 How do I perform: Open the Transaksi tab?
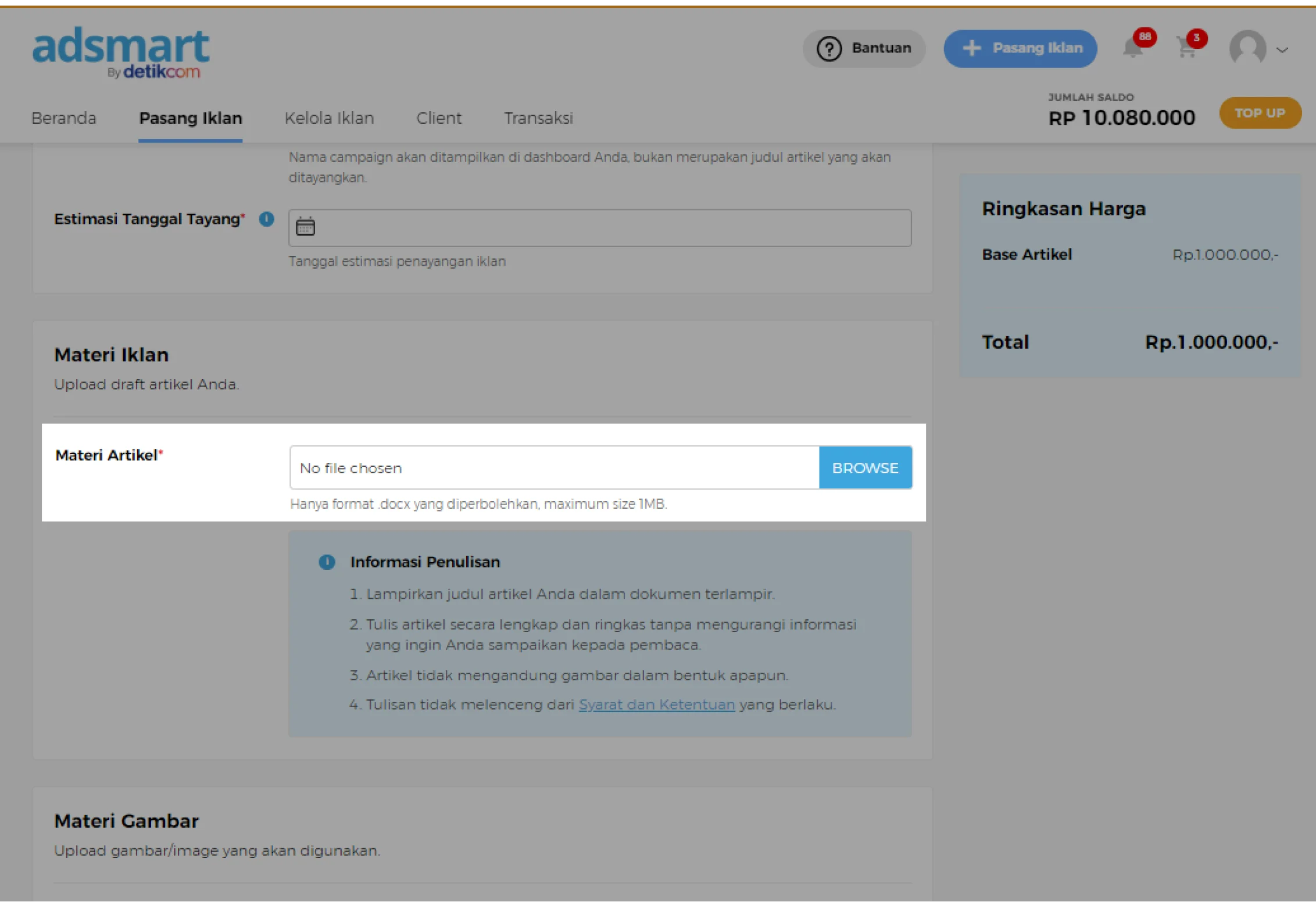538,118
